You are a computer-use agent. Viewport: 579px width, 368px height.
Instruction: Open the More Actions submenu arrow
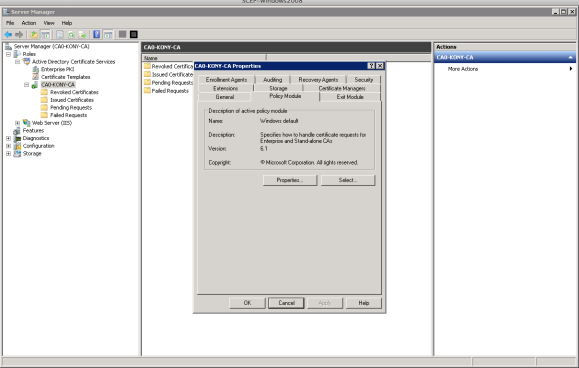point(571,69)
